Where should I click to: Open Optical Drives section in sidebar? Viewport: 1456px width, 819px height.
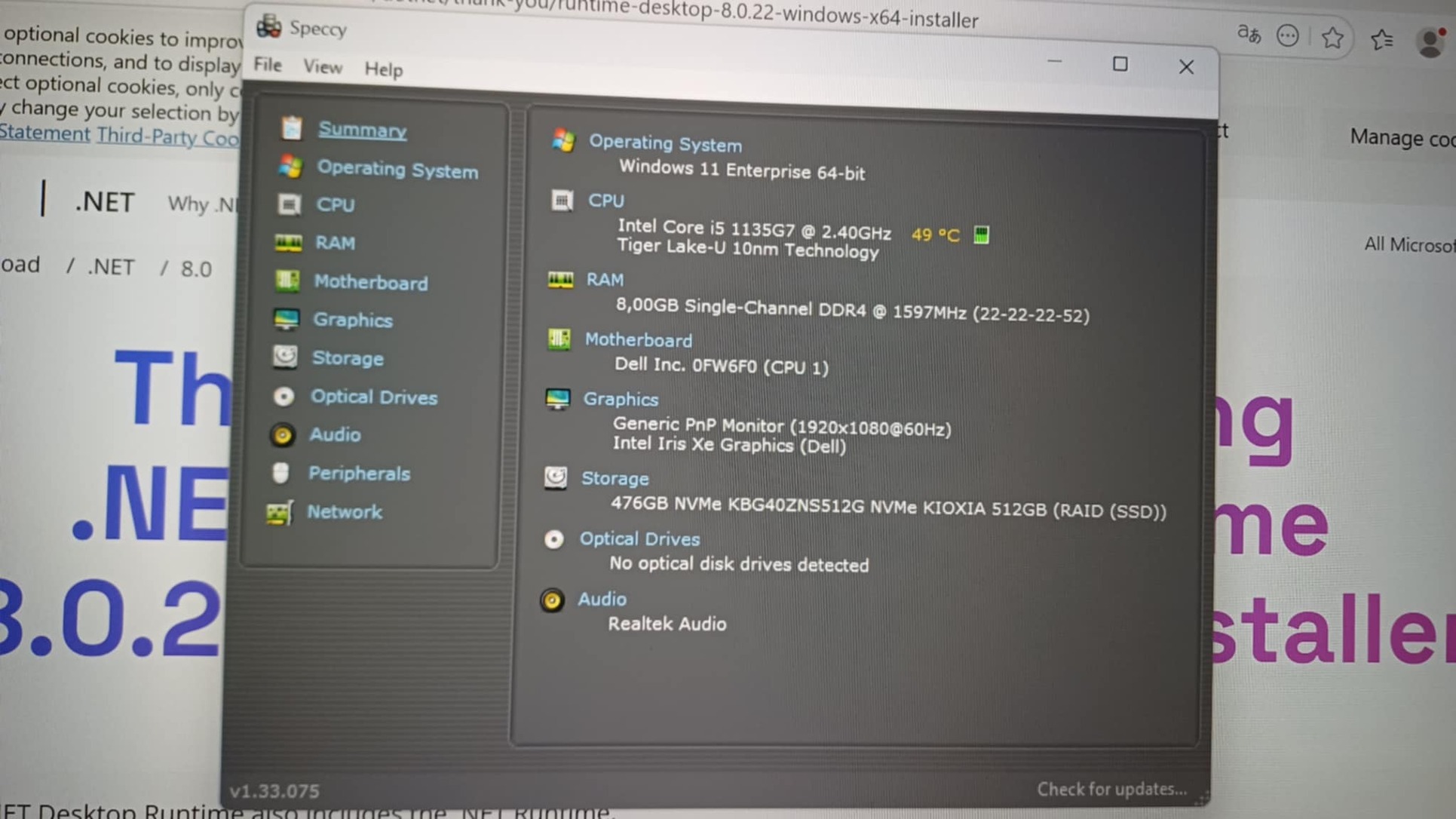point(373,397)
